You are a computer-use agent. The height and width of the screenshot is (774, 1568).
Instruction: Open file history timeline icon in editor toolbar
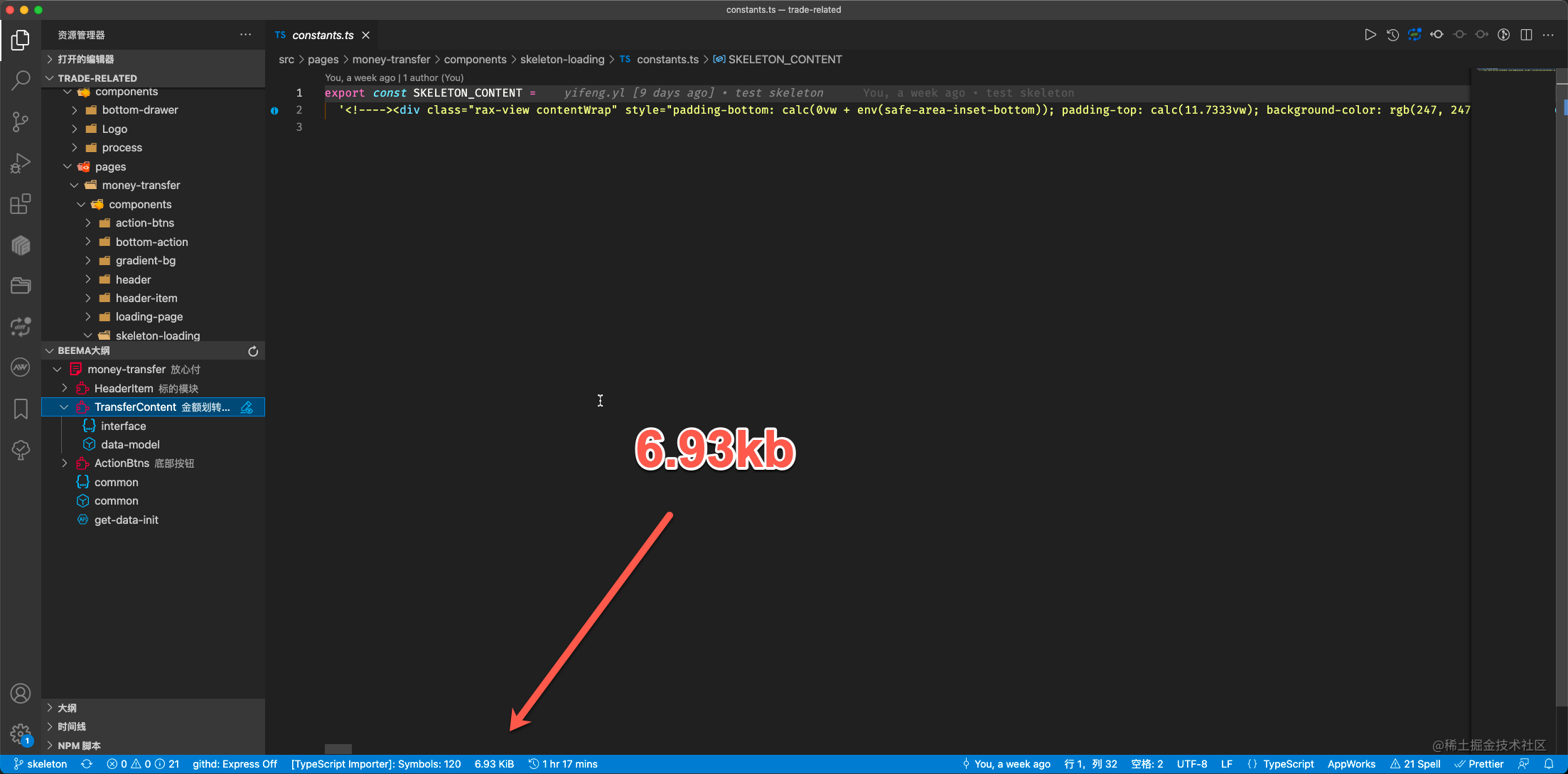[1392, 35]
